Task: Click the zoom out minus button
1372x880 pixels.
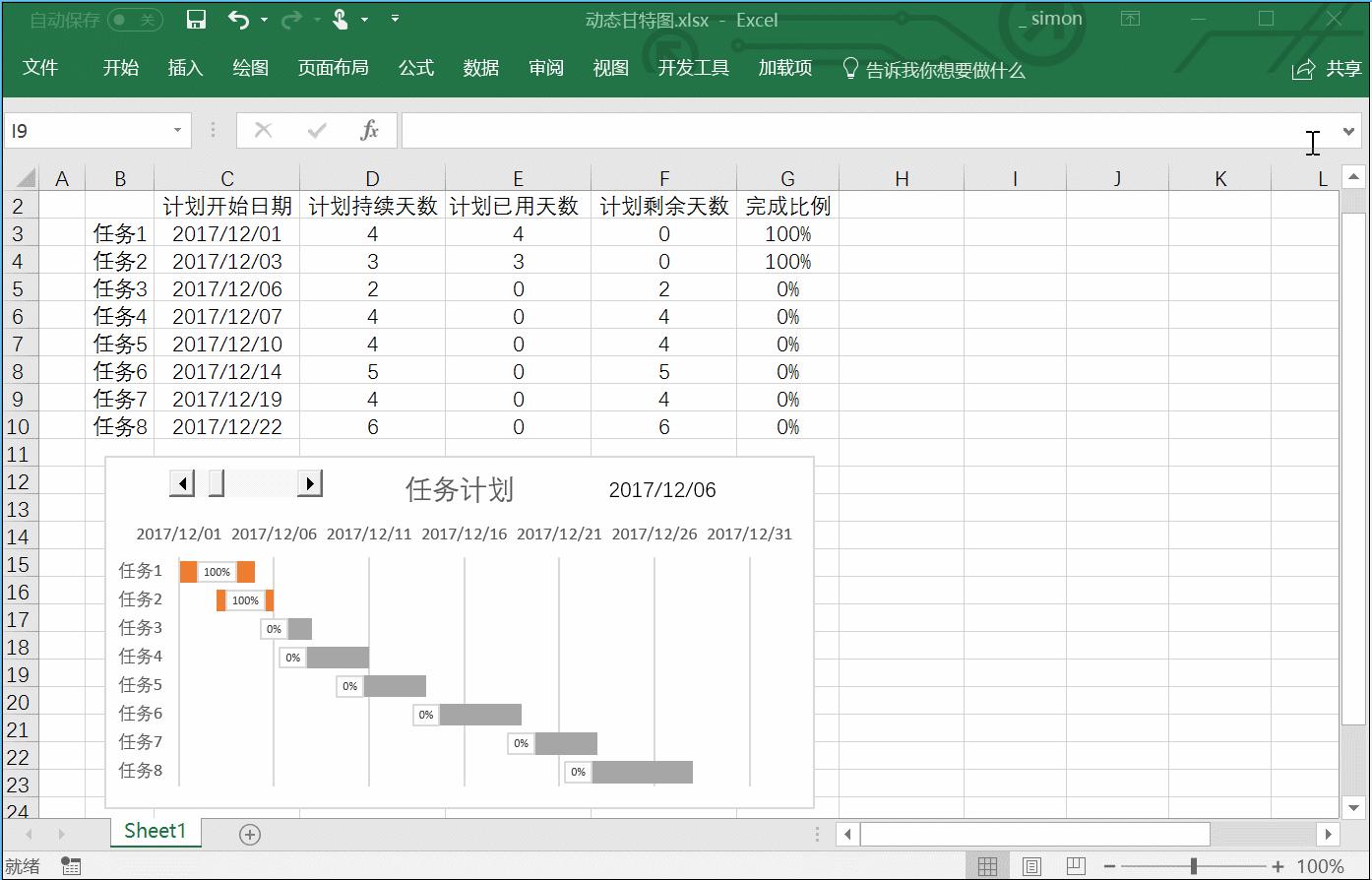Action: point(1109,867)
